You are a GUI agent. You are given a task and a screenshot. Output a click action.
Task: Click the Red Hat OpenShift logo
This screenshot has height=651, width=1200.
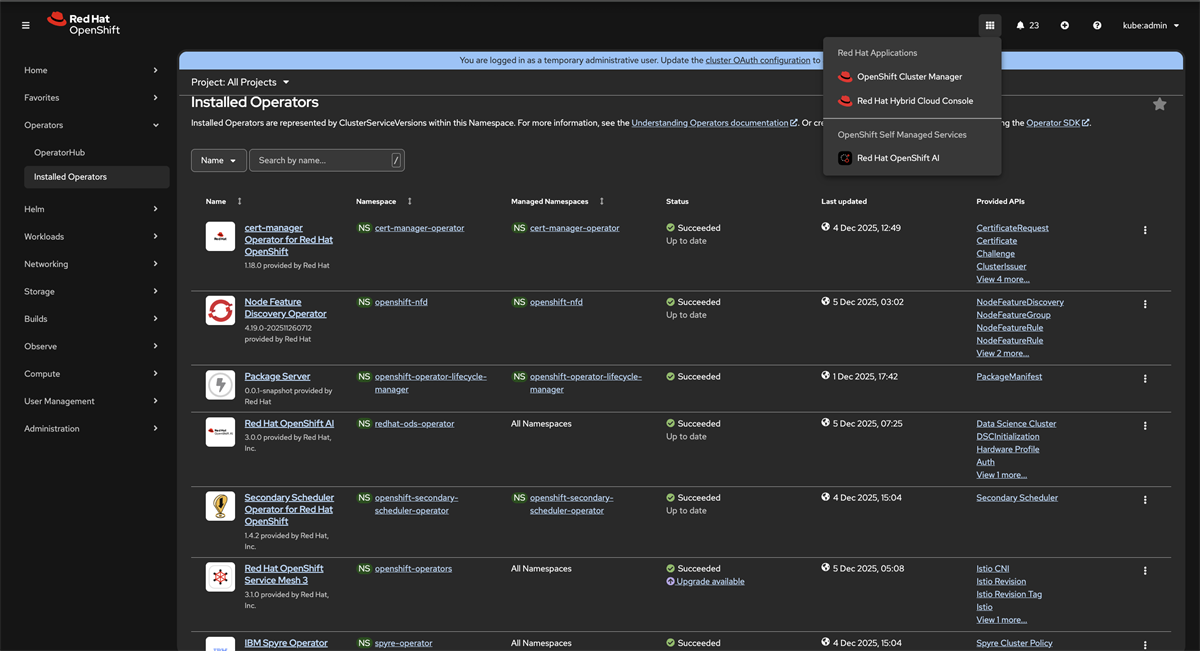tap(83, 24)
